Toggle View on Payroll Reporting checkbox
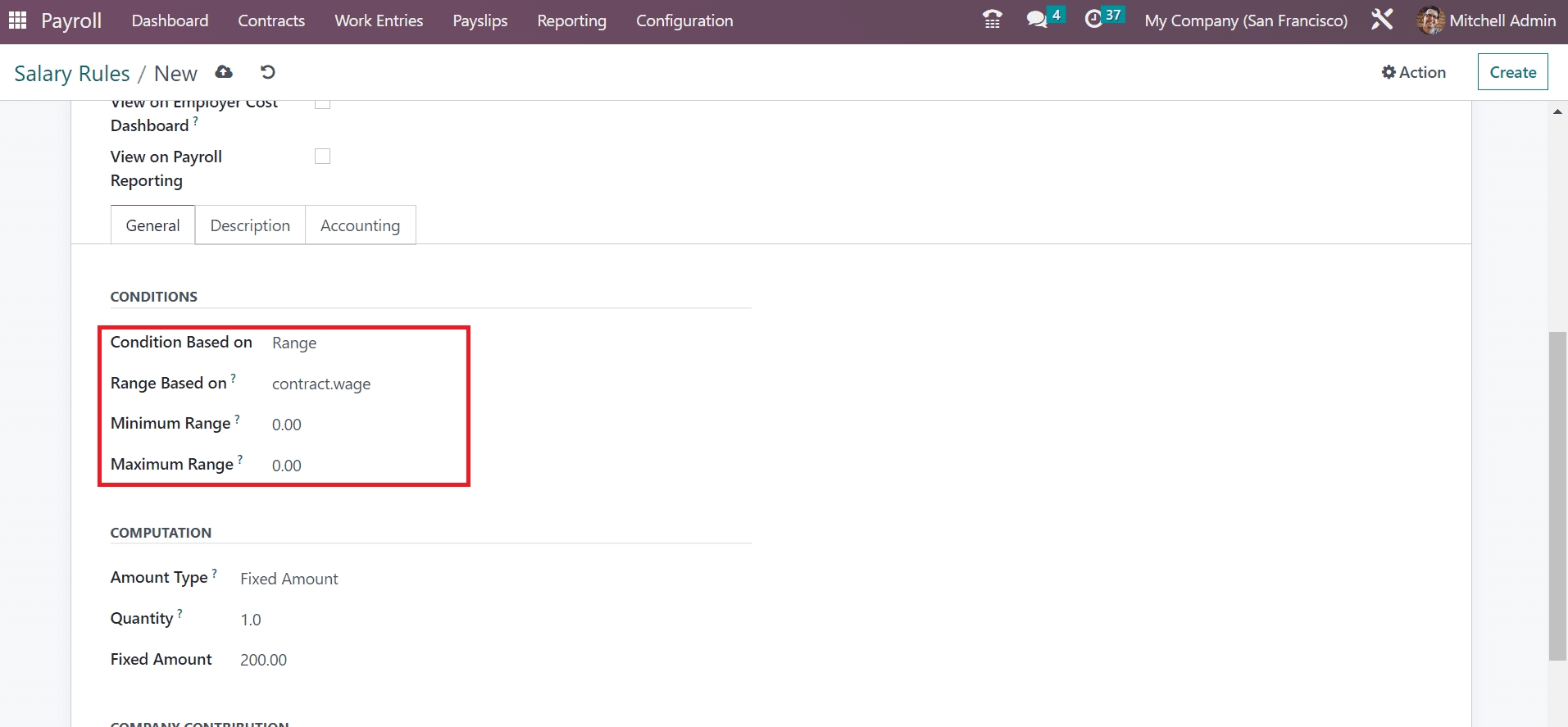Screen dimensions: 1568x727 (x=323, y=157)
